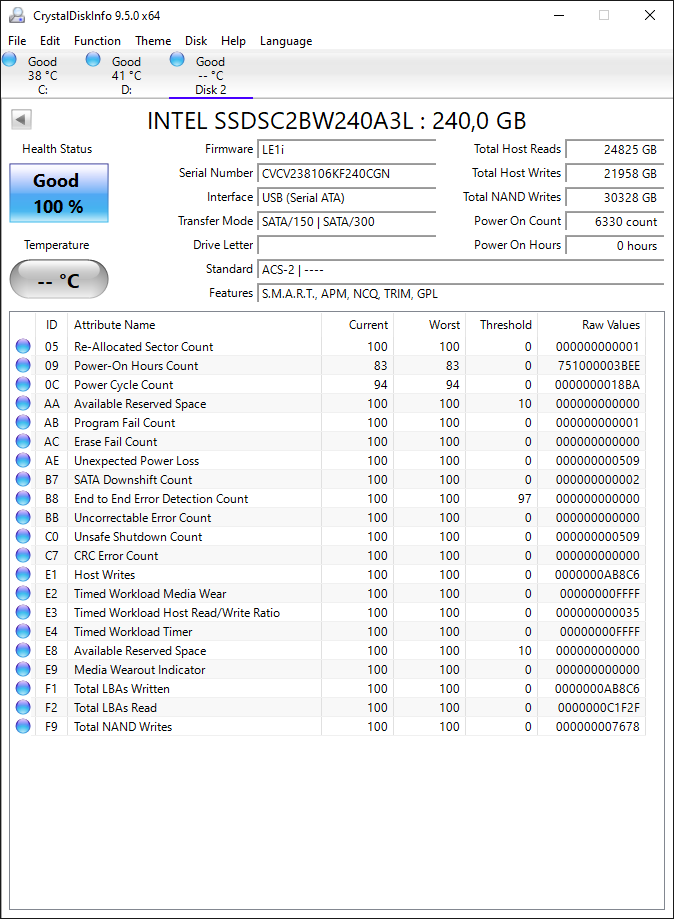Click status orb for Host Writes
This screenshot has height=919, width=674.
[x=23, y=574]
